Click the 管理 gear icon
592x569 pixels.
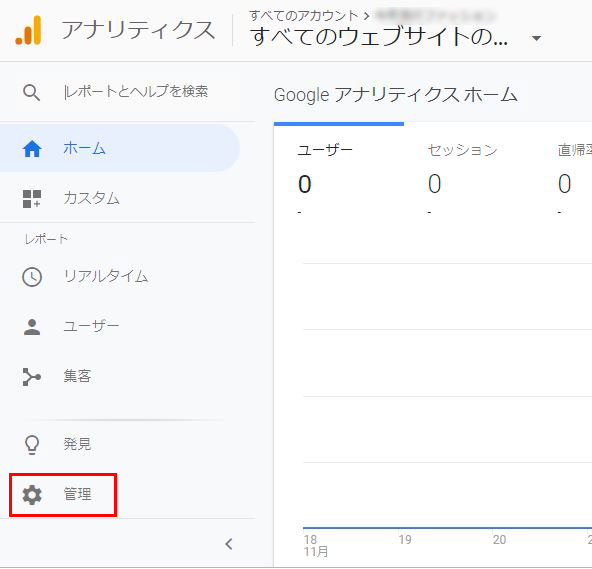click(32, 495)
